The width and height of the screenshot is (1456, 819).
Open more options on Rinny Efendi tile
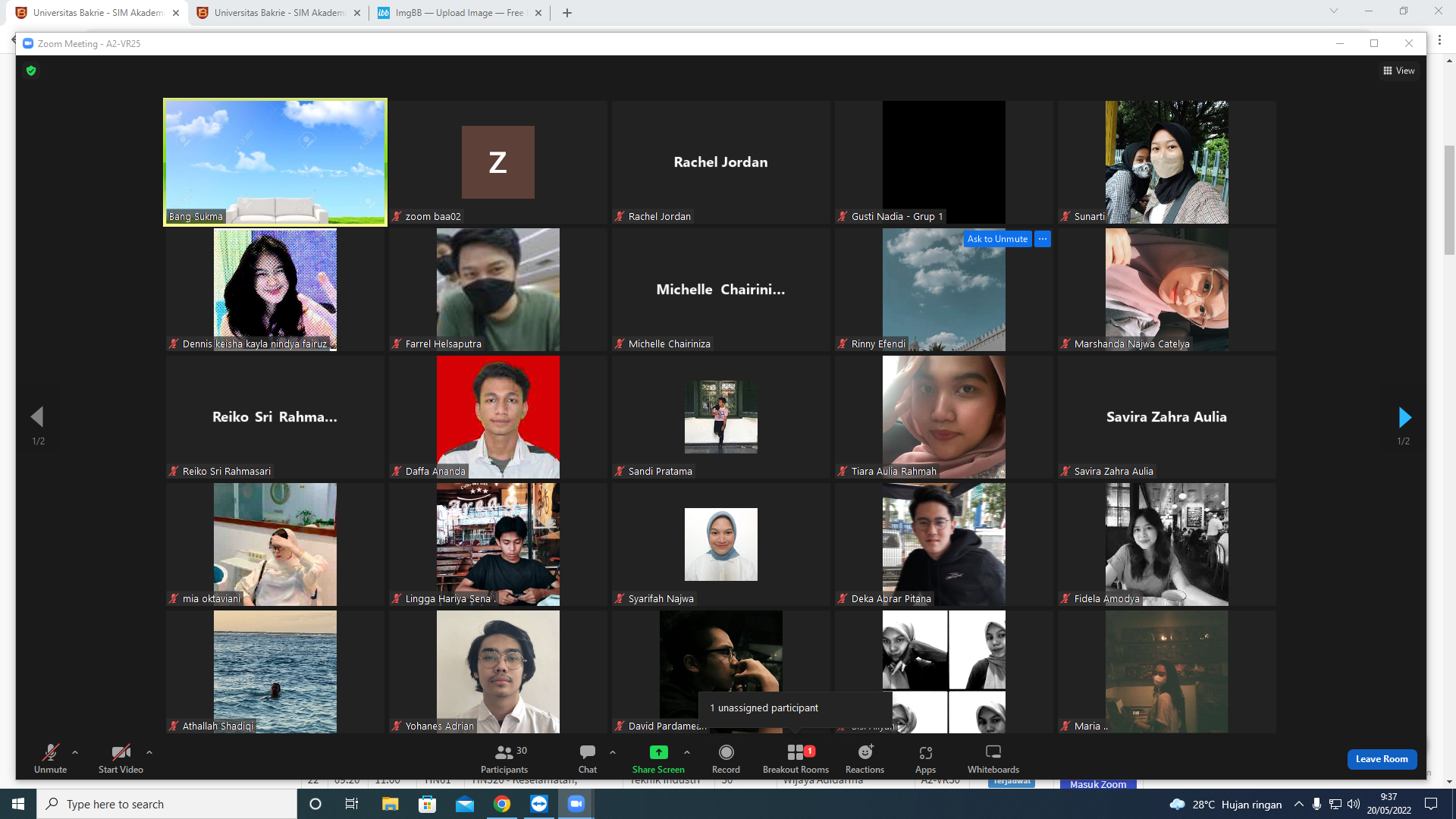tap(1043, 239)
